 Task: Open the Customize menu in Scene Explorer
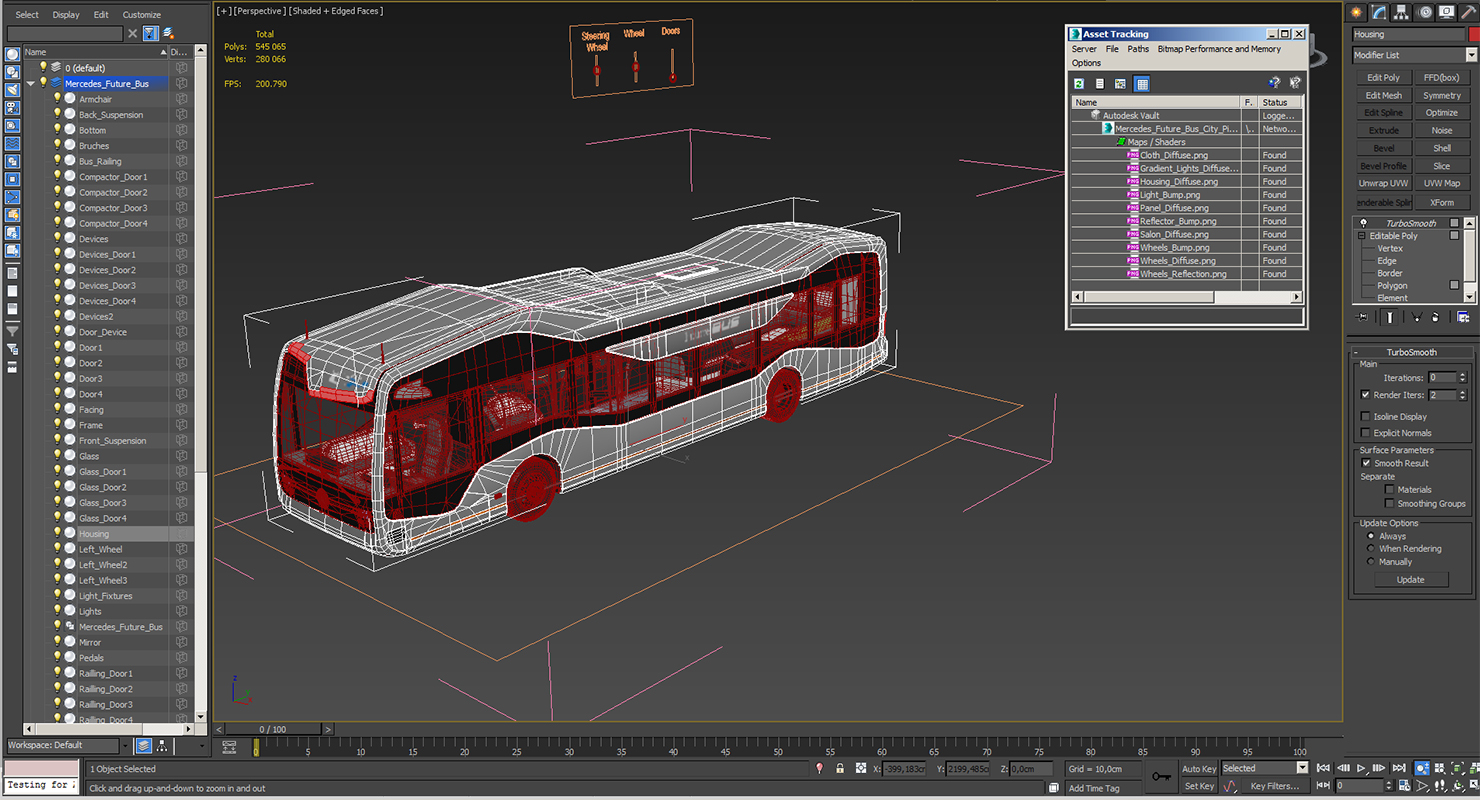(141, 15)
